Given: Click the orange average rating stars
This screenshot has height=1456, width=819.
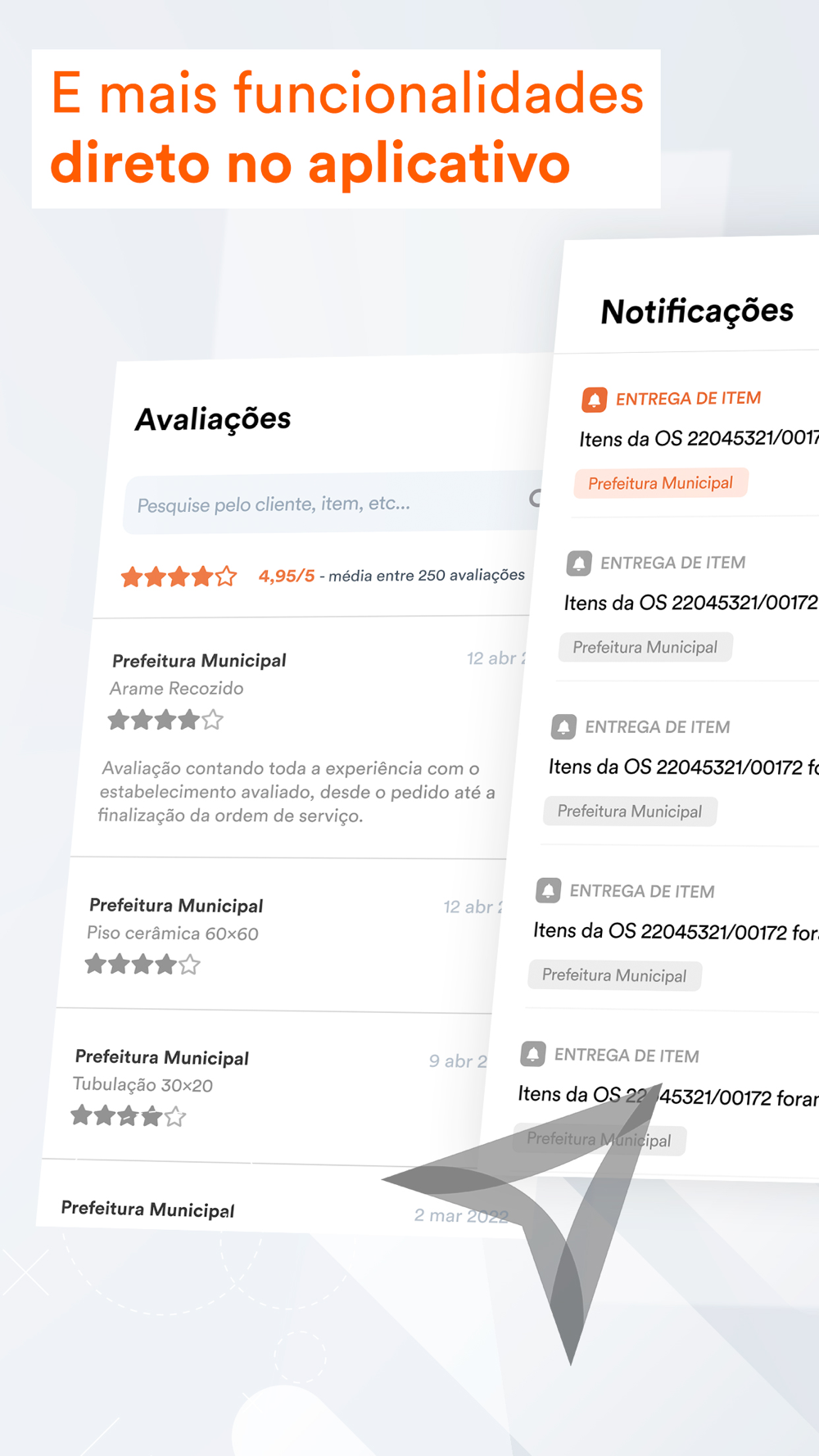Looking at the screenshot, I should pos(179,577).
